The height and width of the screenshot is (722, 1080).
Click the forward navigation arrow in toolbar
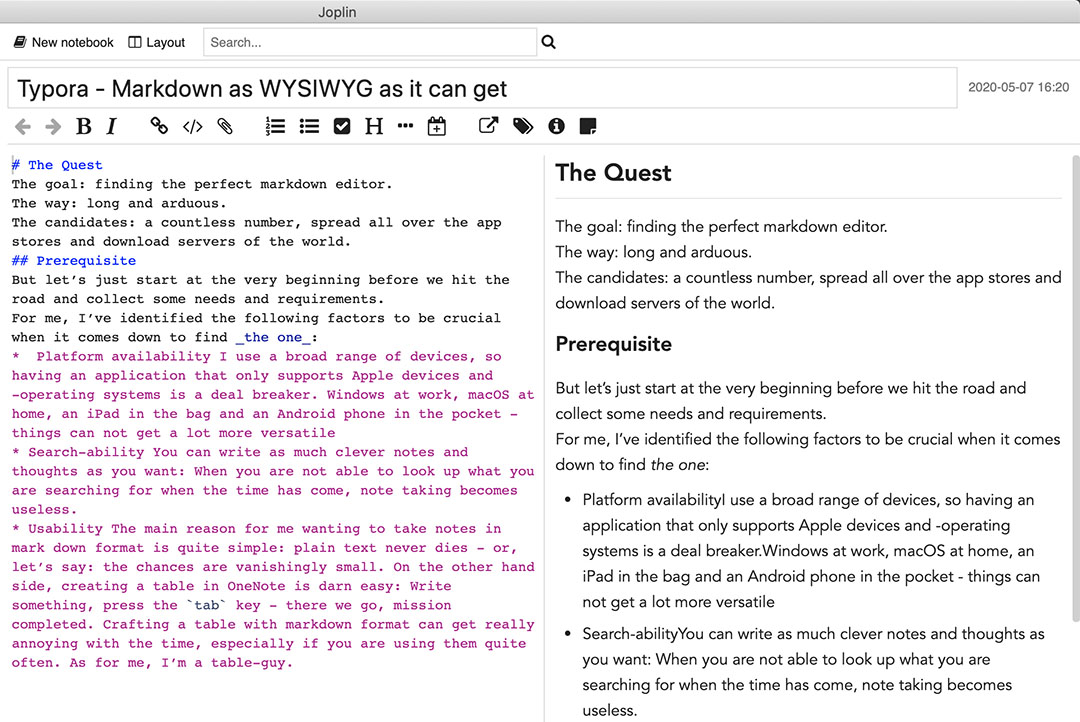[53, 127]
